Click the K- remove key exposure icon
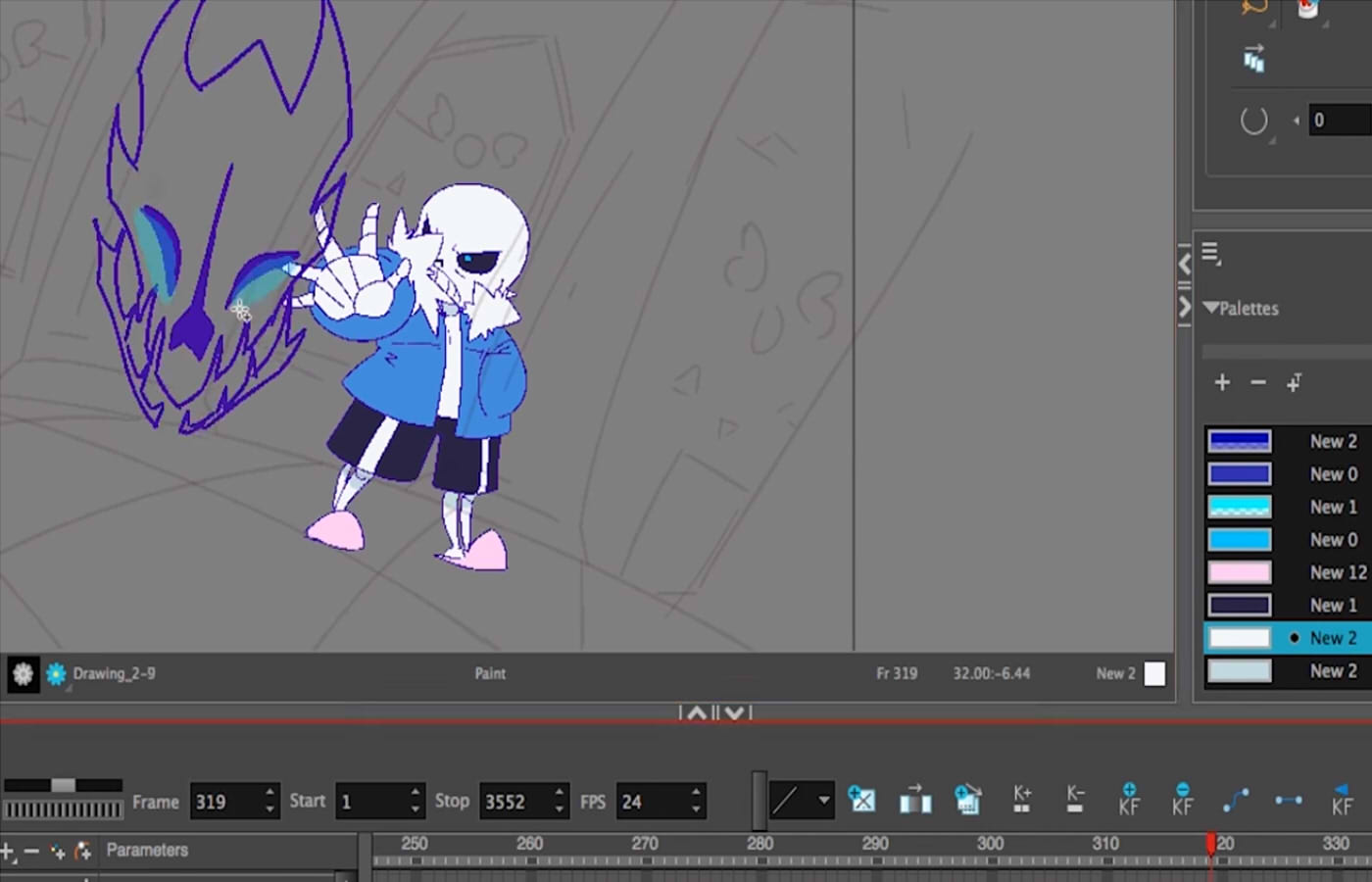Viewport: 1372px width, 882px height. (x=1075, y=801)
